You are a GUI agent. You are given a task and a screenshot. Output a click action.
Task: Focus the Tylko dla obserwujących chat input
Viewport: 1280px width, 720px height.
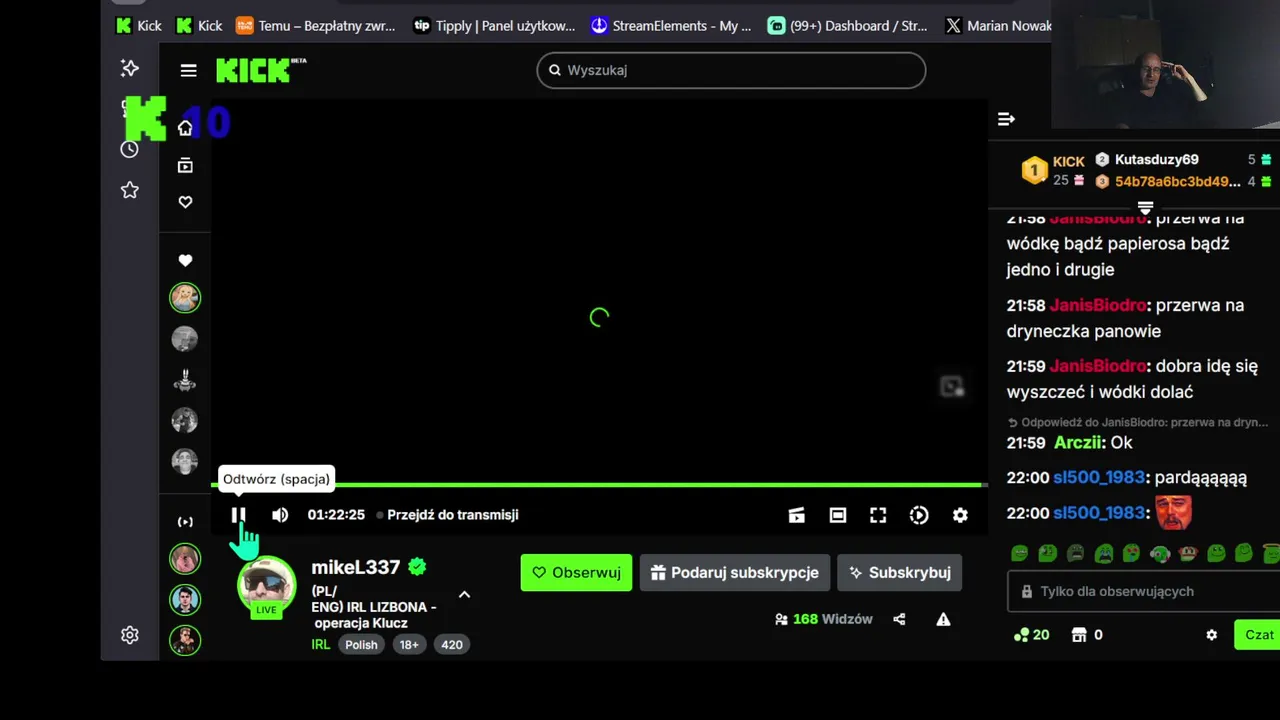1142,591
